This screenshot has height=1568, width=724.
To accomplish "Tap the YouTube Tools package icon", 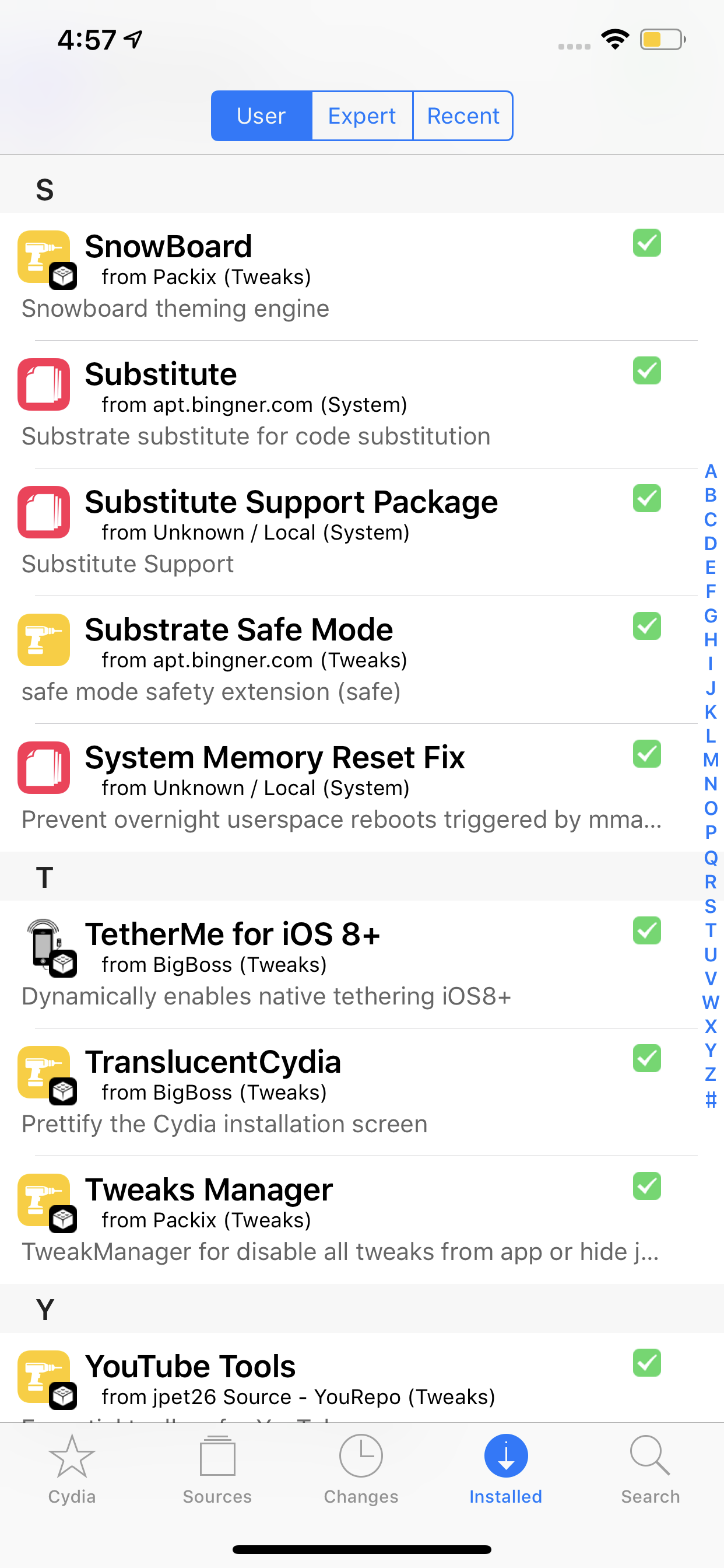I will point(43,1377).
